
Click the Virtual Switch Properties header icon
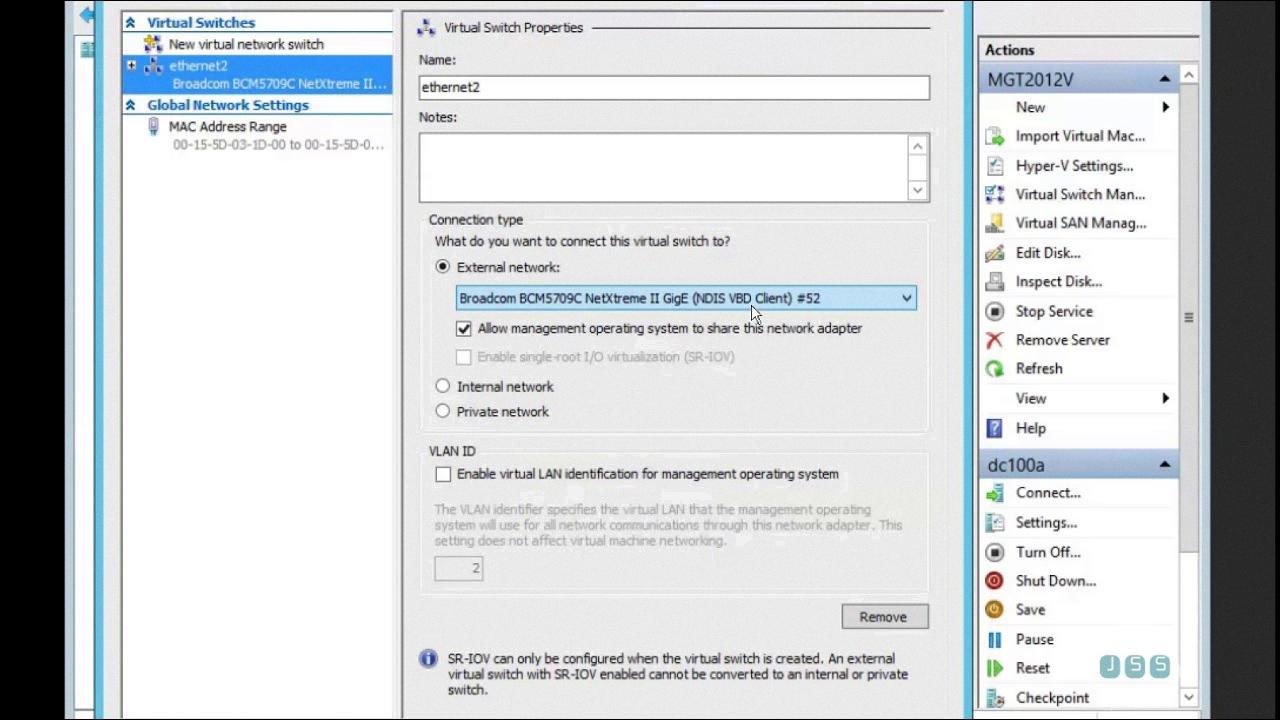427,28
